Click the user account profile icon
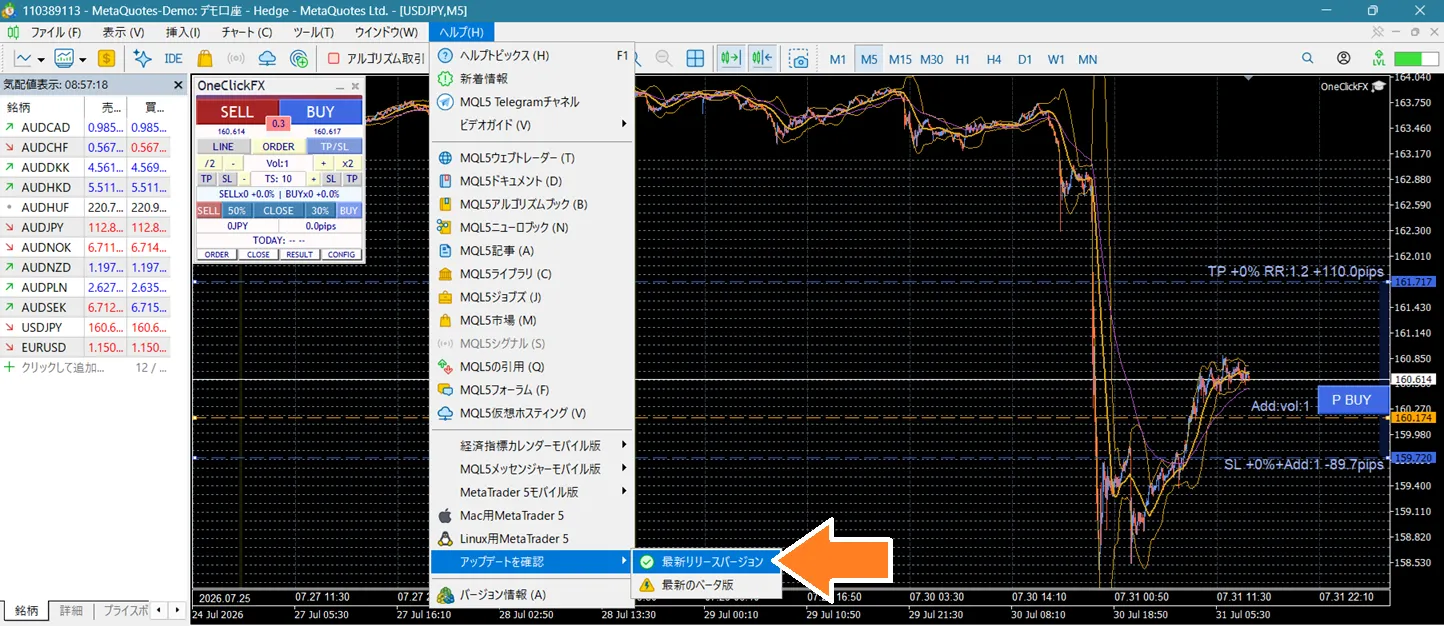Image resolution: width=1444 pixels, height=626 pixels. tap(1343, 59)
